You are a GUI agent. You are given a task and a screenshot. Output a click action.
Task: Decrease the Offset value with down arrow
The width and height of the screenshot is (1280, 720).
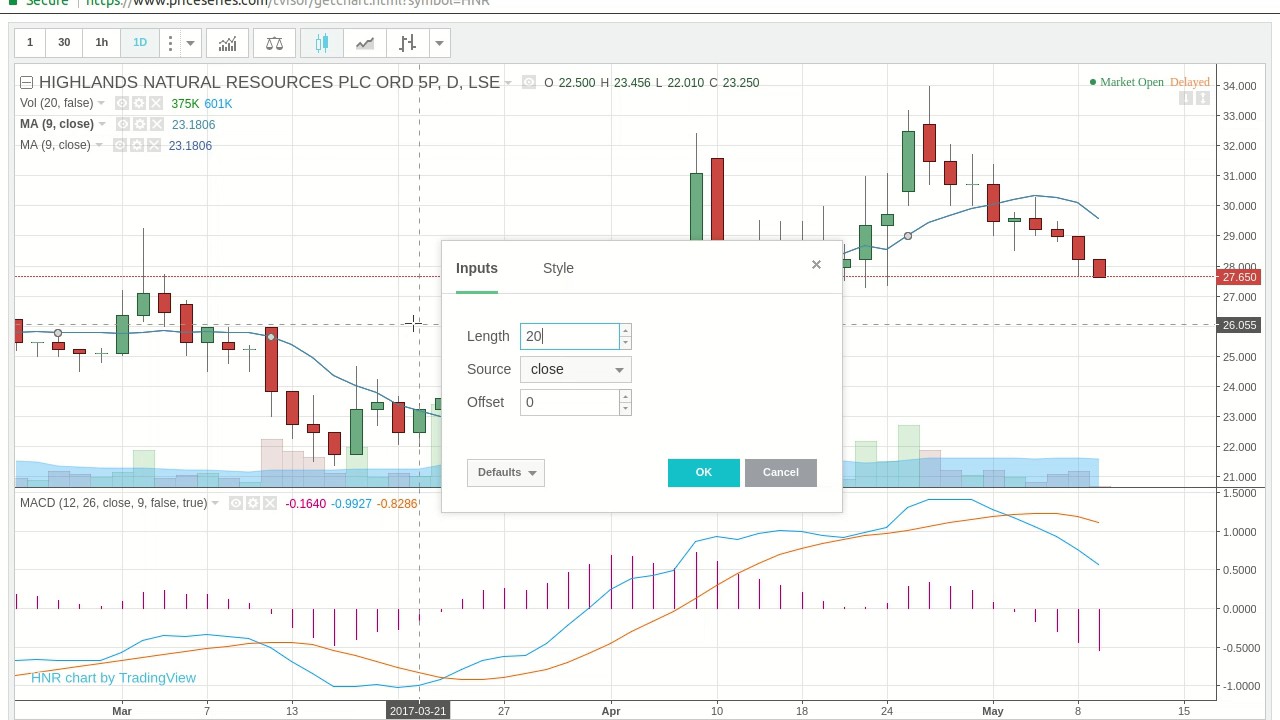coord(625,408)
